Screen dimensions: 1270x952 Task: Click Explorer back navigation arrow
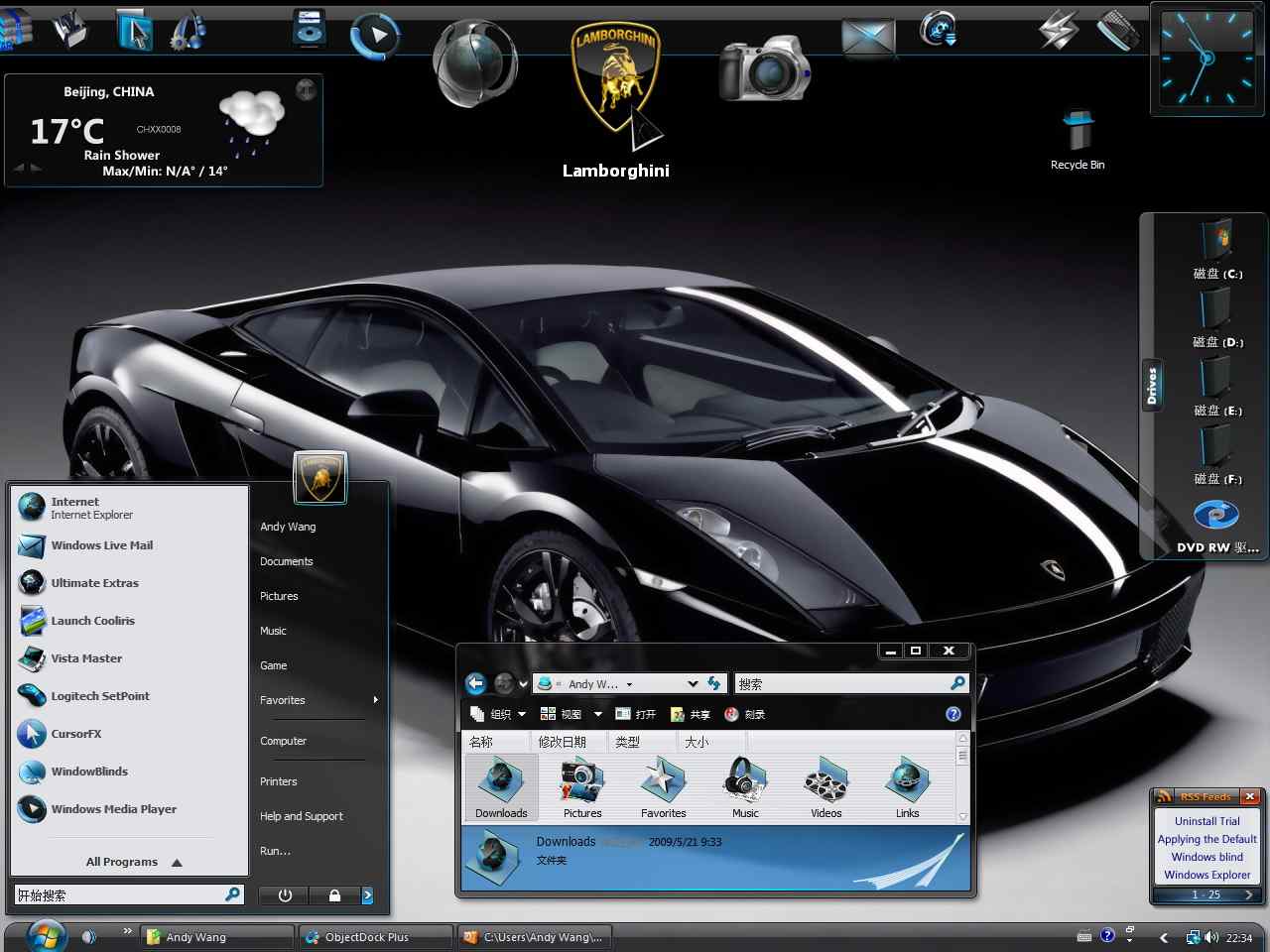476,683
